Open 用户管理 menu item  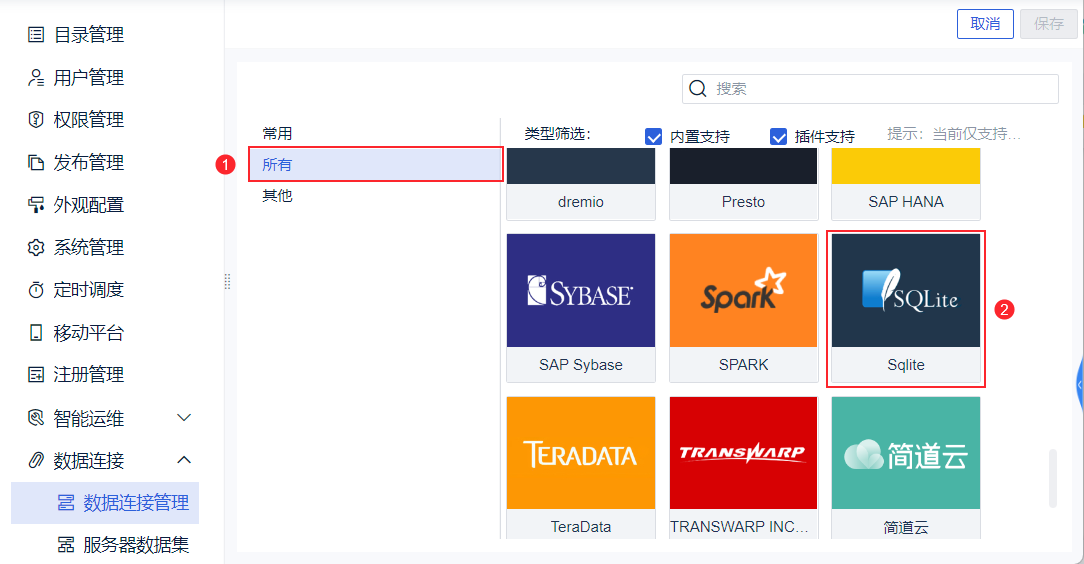click(88, 77)
